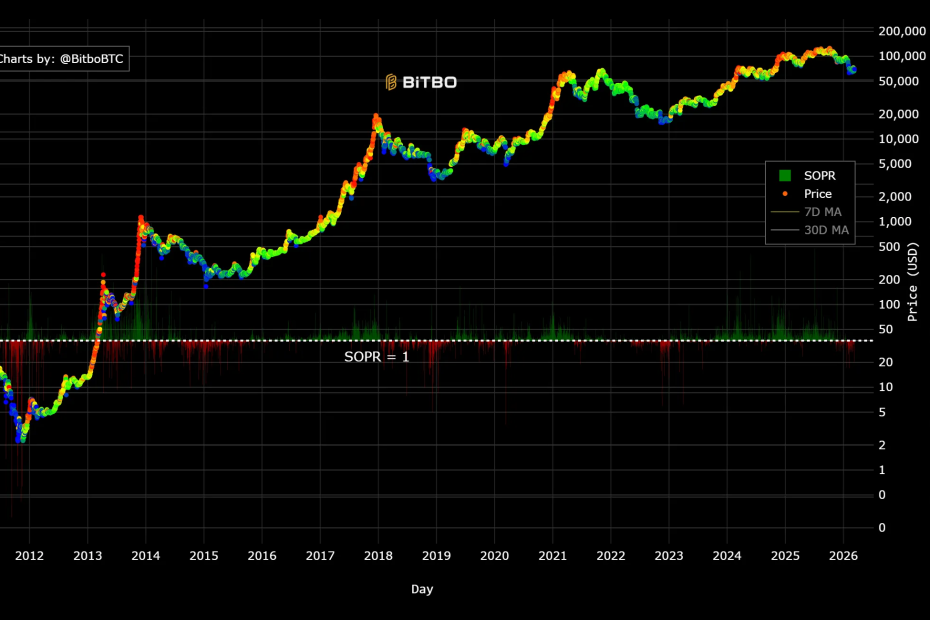Image resolution: width=930 pixels, height=620 pixels.
Task: Click the 2018 tick on the x-axis
Action: coord(378,555)
